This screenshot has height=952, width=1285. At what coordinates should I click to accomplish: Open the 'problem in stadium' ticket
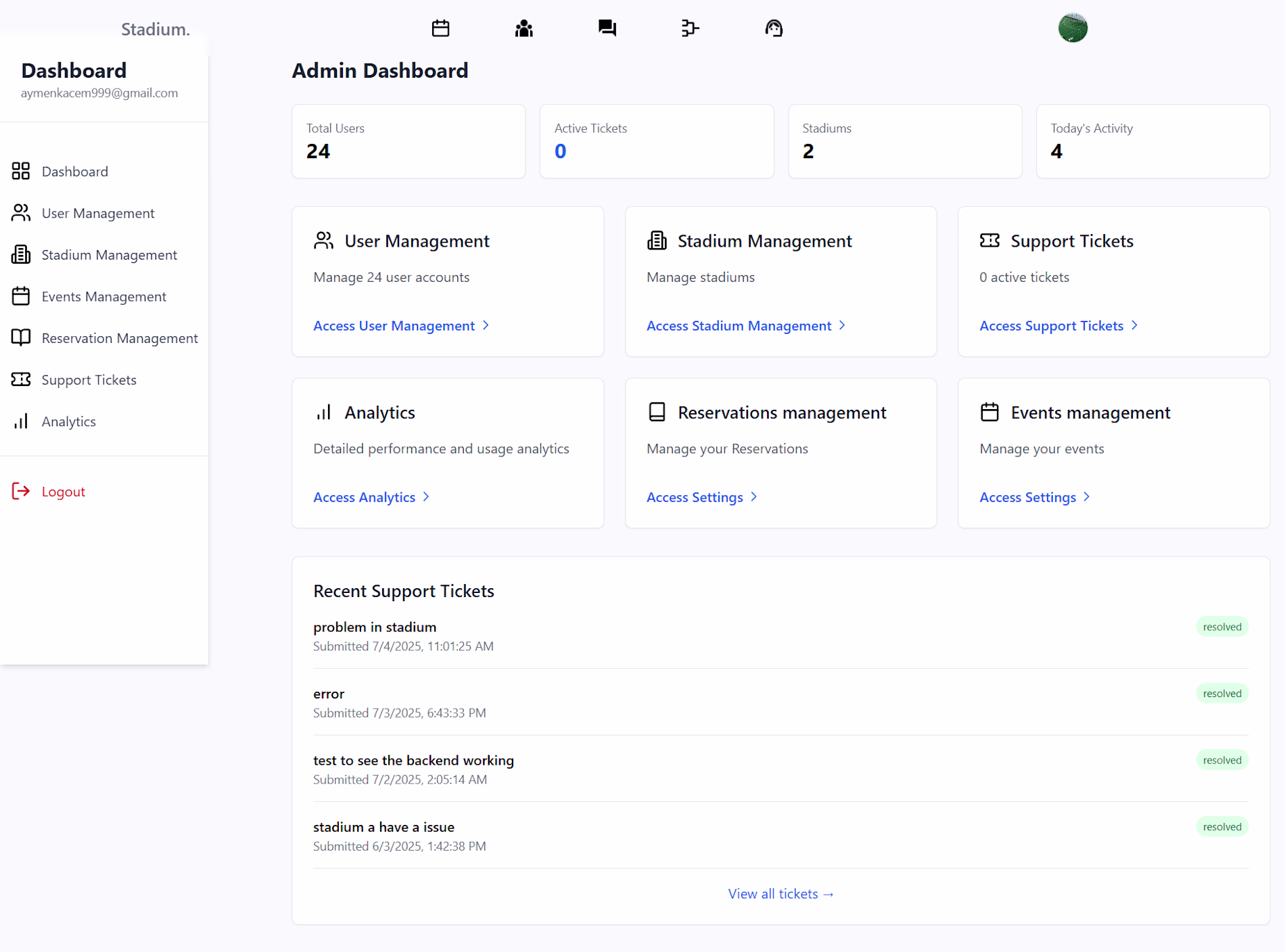pyautogui.click(x=375, y=627)
